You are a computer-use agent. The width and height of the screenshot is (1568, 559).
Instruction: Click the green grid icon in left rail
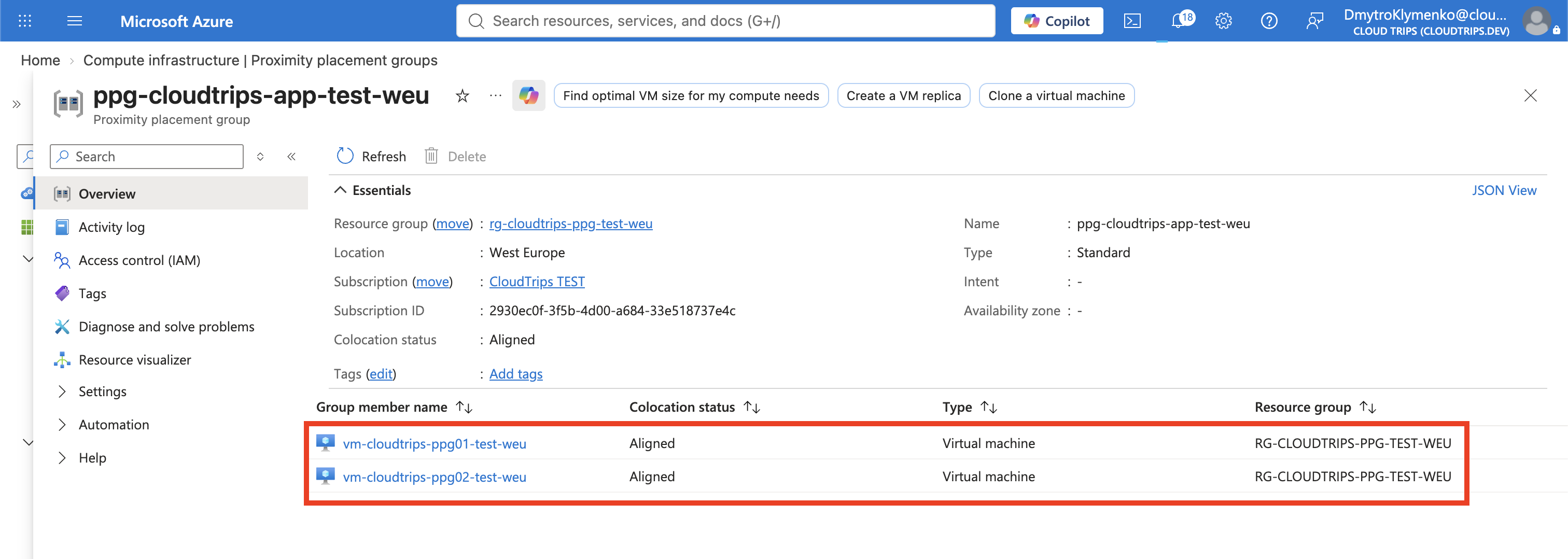pyautogui.click(x=27, y=227)
